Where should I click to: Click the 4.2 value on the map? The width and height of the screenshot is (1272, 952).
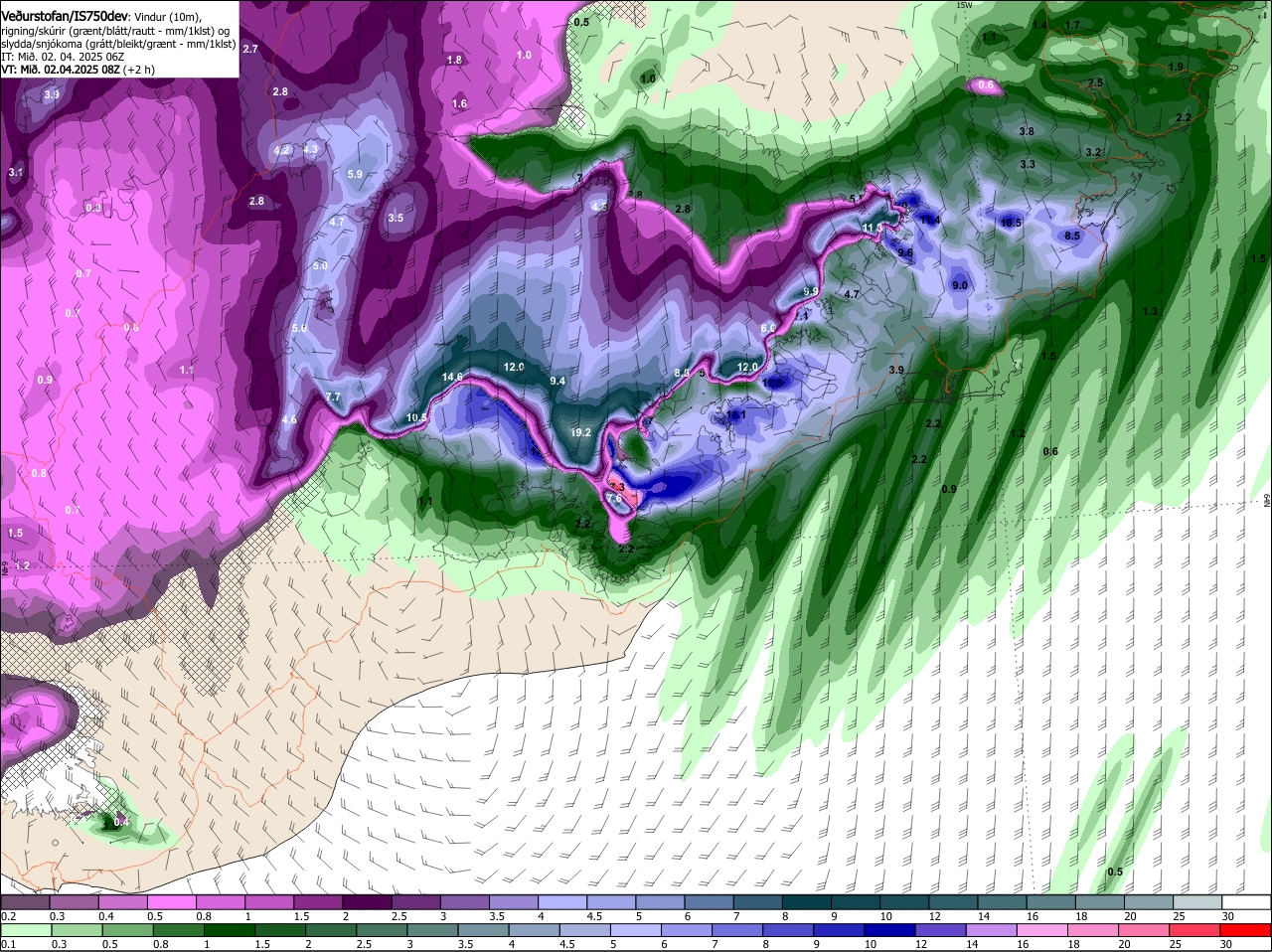point(281,150)
